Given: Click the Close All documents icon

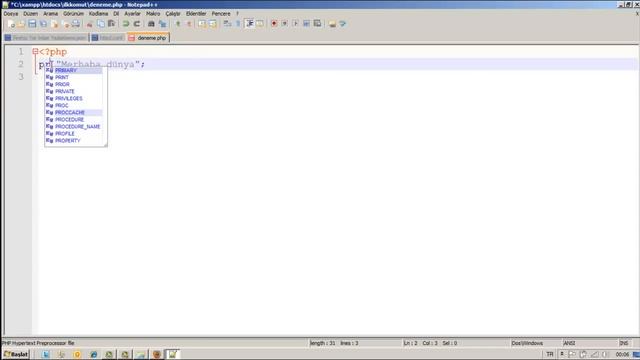Looking at the screenshot, I should coord(65,24).
